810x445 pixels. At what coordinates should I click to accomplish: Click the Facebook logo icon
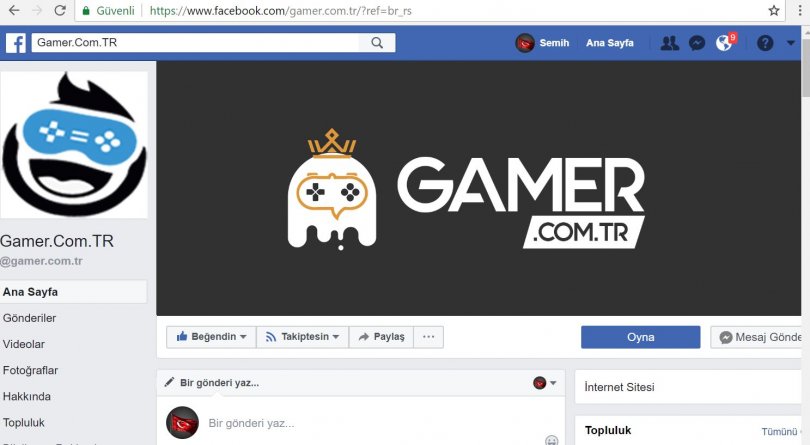pyautogui.click(x=16, y=43)
